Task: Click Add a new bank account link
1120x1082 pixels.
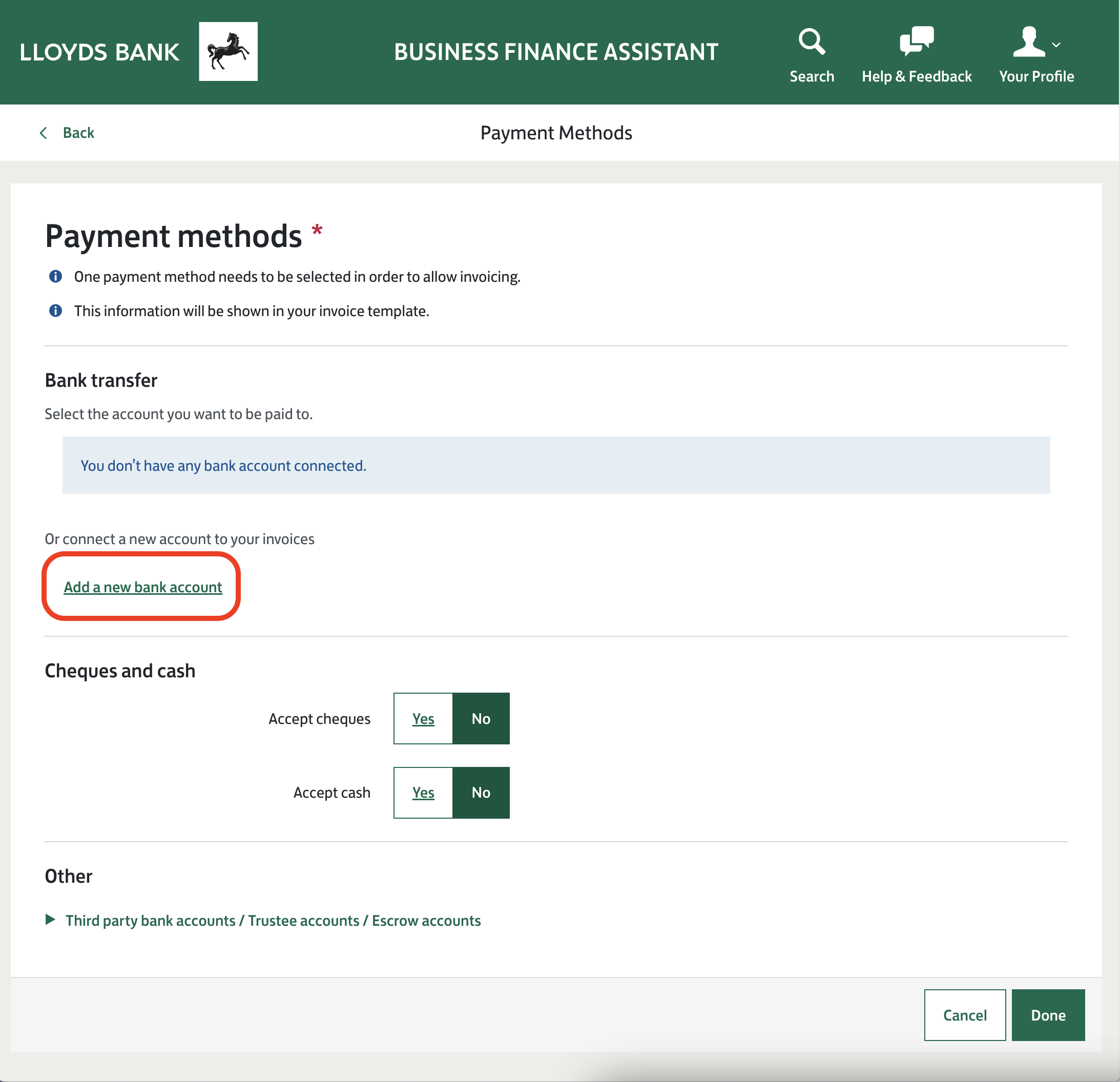Action: click(x=143, y=587)
